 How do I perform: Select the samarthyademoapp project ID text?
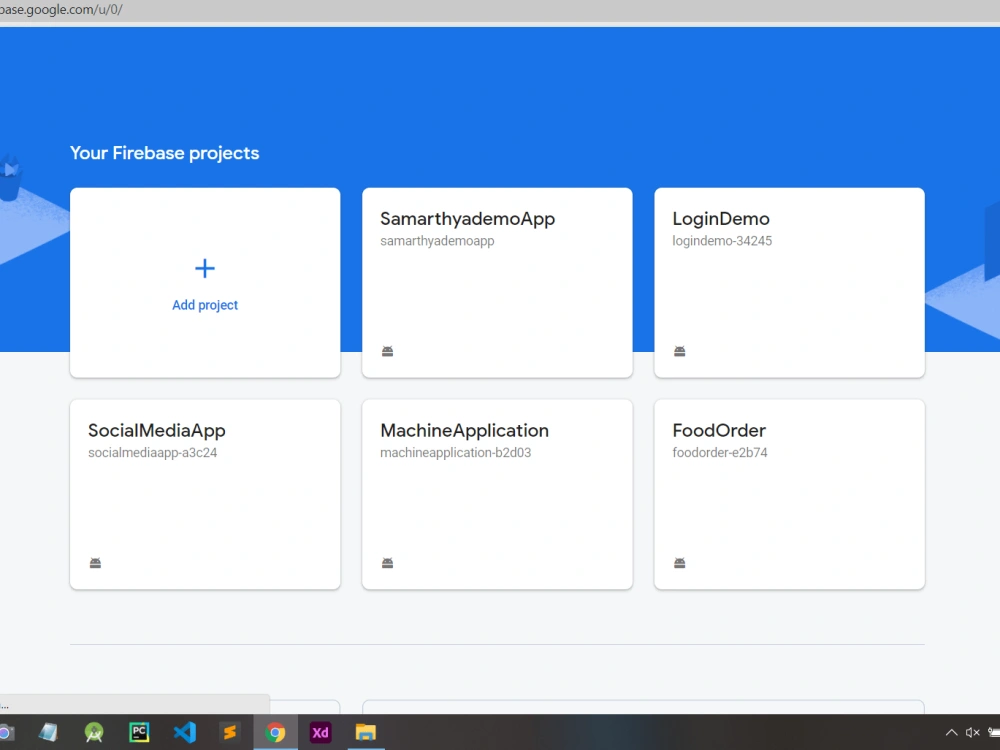pos(437,241)
